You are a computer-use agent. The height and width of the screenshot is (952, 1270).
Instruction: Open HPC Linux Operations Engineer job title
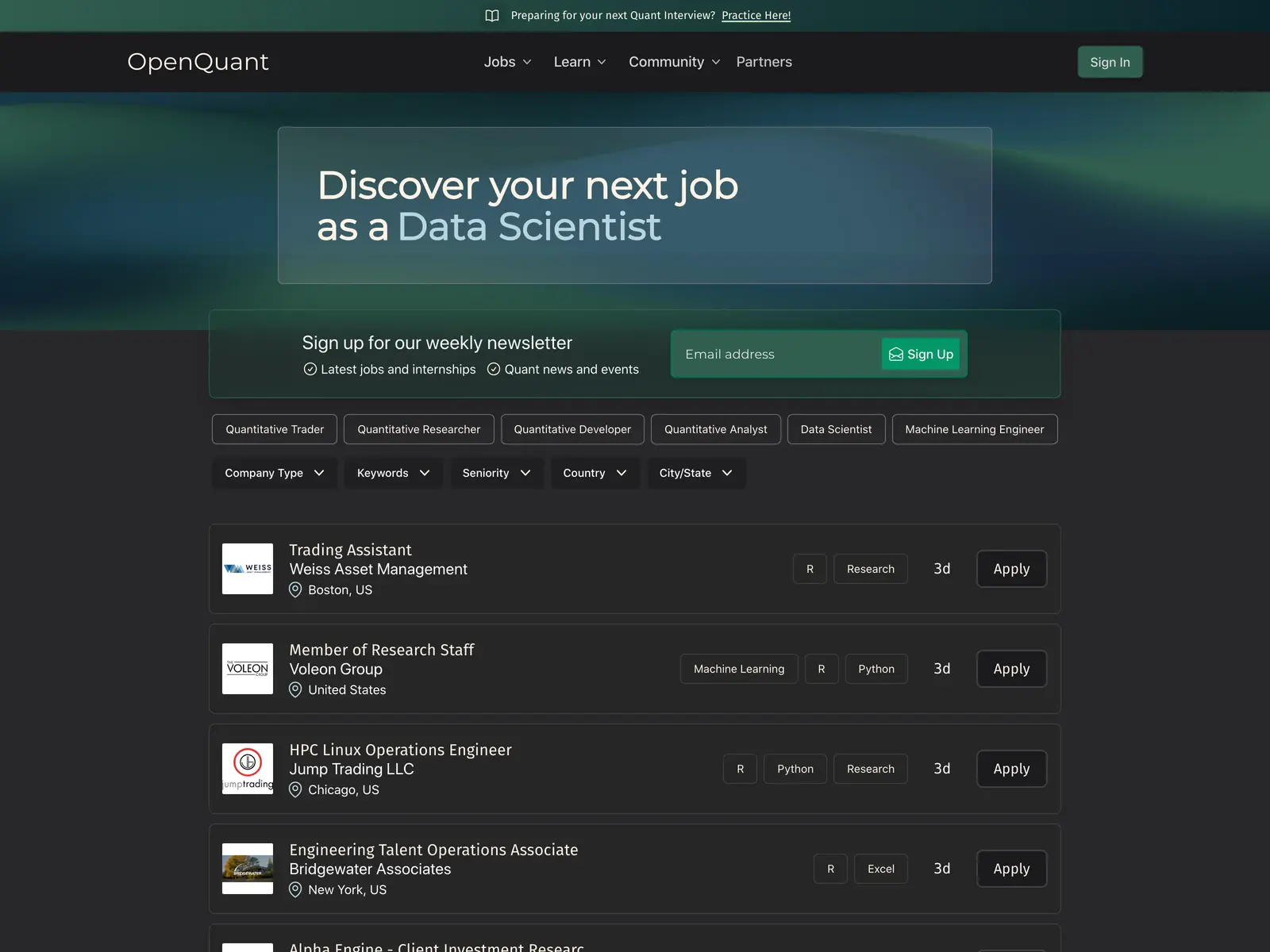[x=400, y=750]
